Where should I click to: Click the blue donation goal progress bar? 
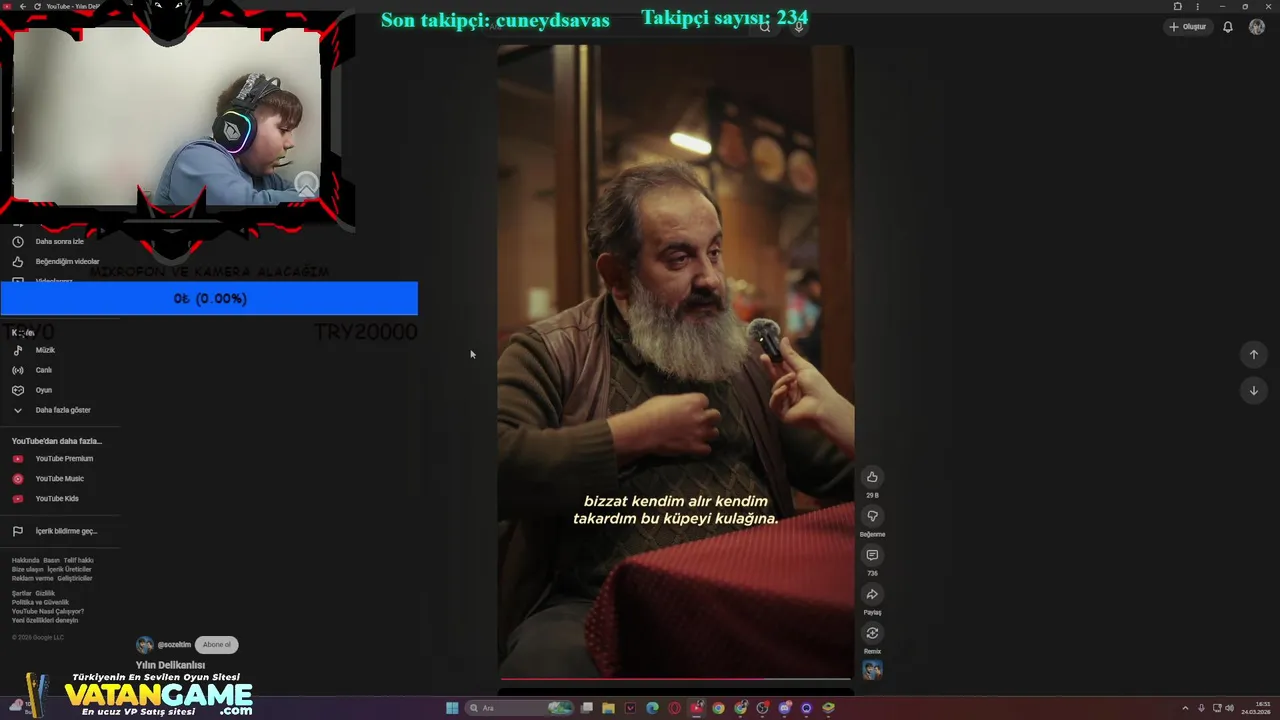(209, 298)
